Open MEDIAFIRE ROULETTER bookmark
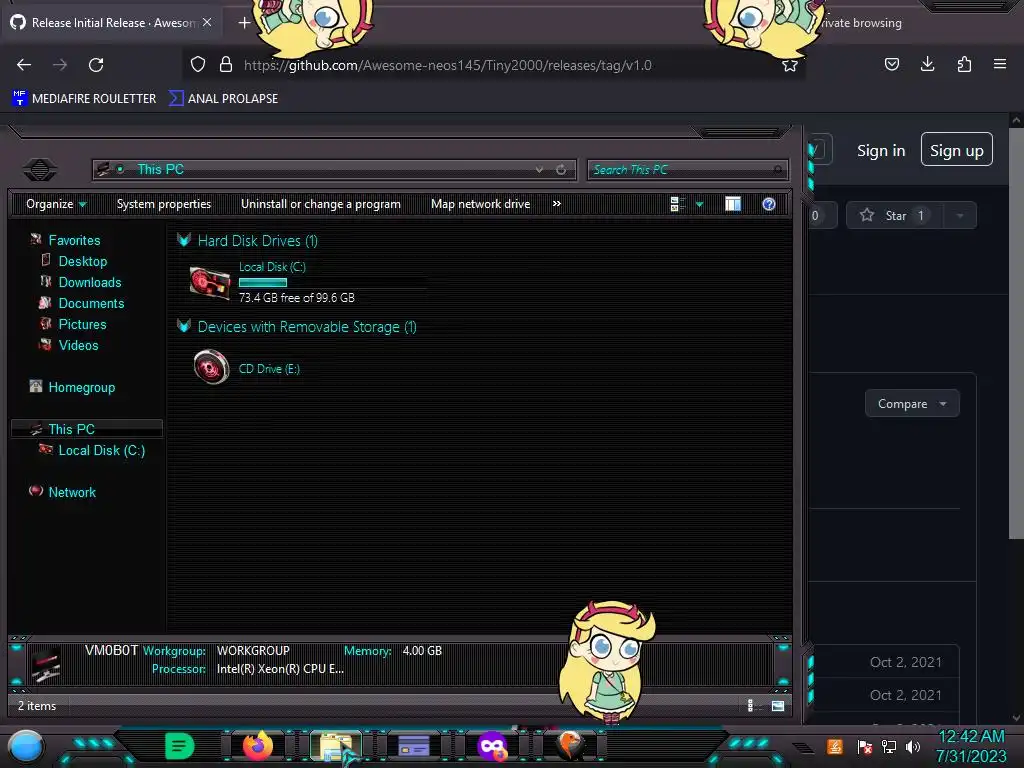Viewport: 1024px width, 768px height. [x=85, y=99]
